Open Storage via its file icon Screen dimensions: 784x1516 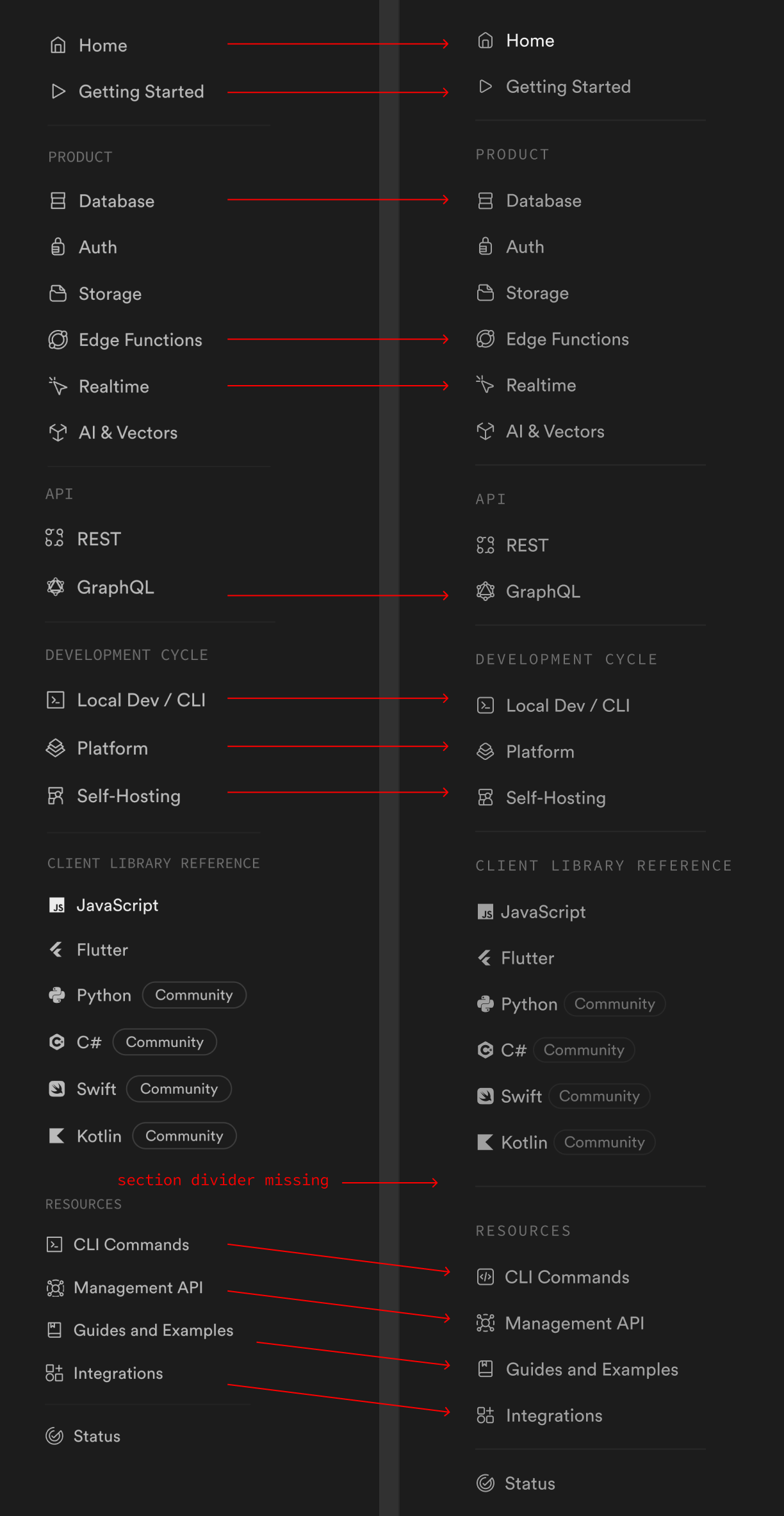click(x=58, y=293)
